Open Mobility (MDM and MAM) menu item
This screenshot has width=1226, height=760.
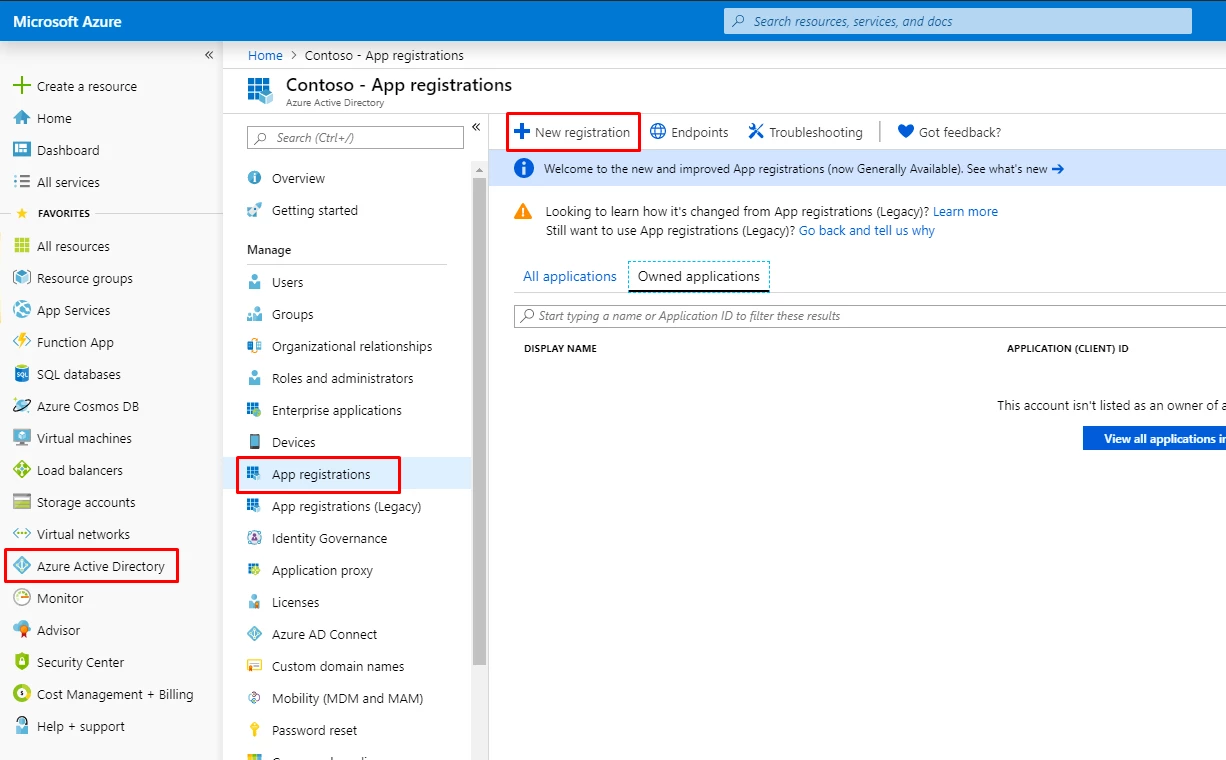347,698
